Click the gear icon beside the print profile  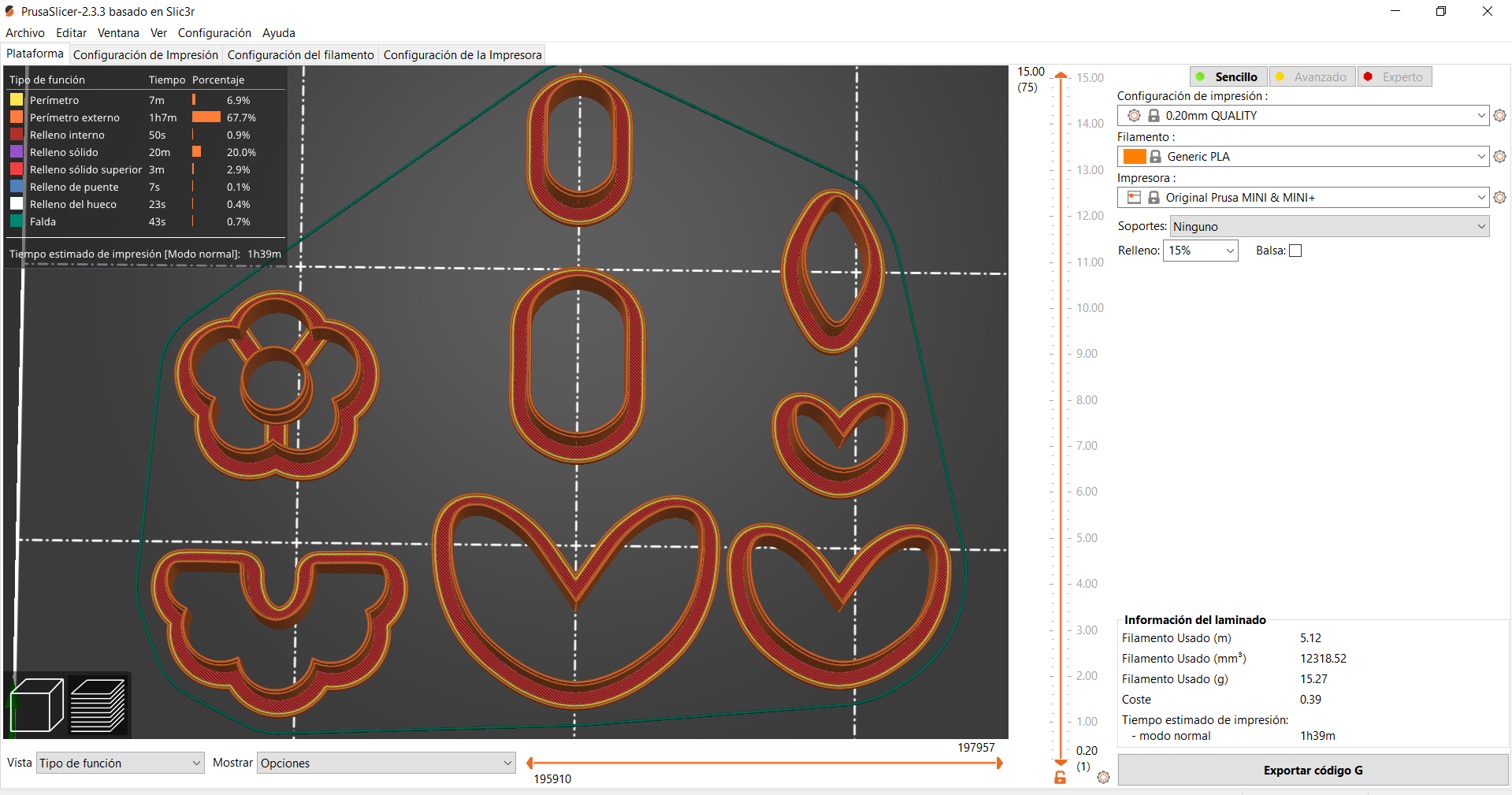click(x=1499, y=116)
